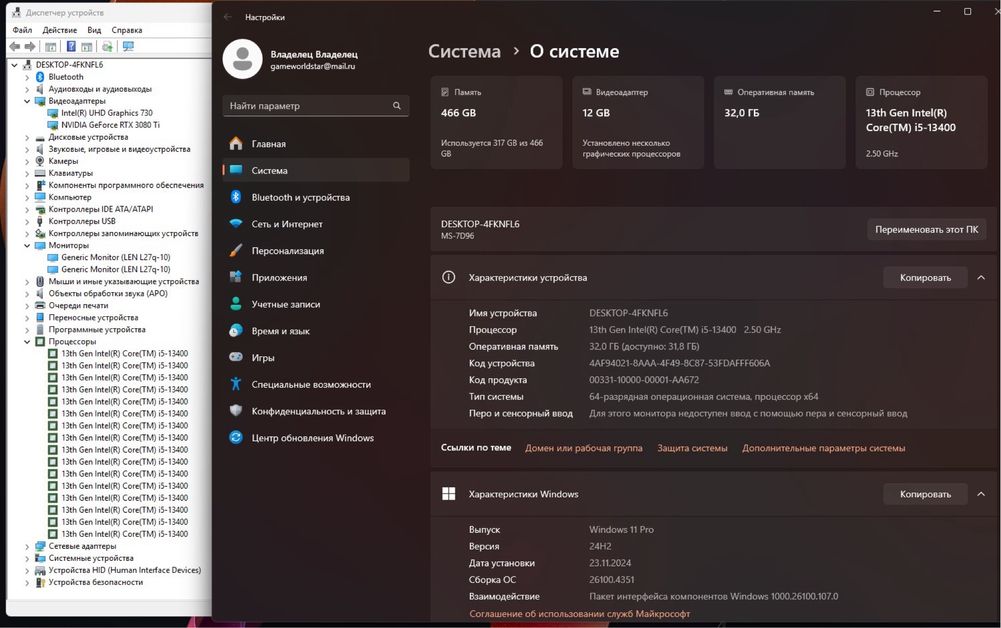Open the Защита системы link
The height and width of the screenshot is (628, 1001).
692,448
